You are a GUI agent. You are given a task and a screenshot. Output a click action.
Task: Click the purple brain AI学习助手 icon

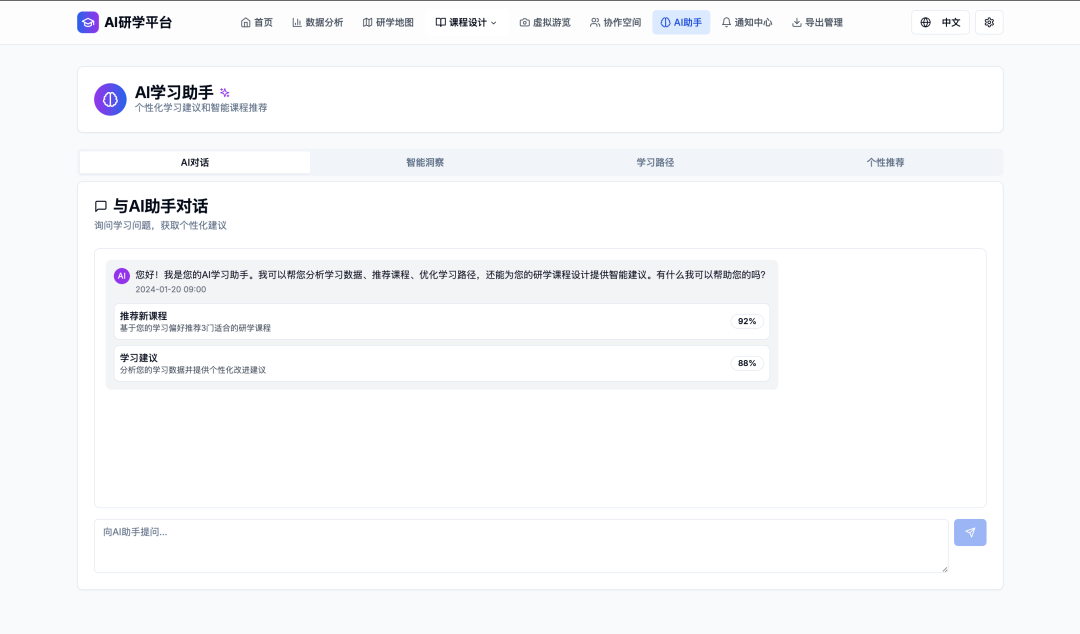pyautogui.click(x=110, y=99)
